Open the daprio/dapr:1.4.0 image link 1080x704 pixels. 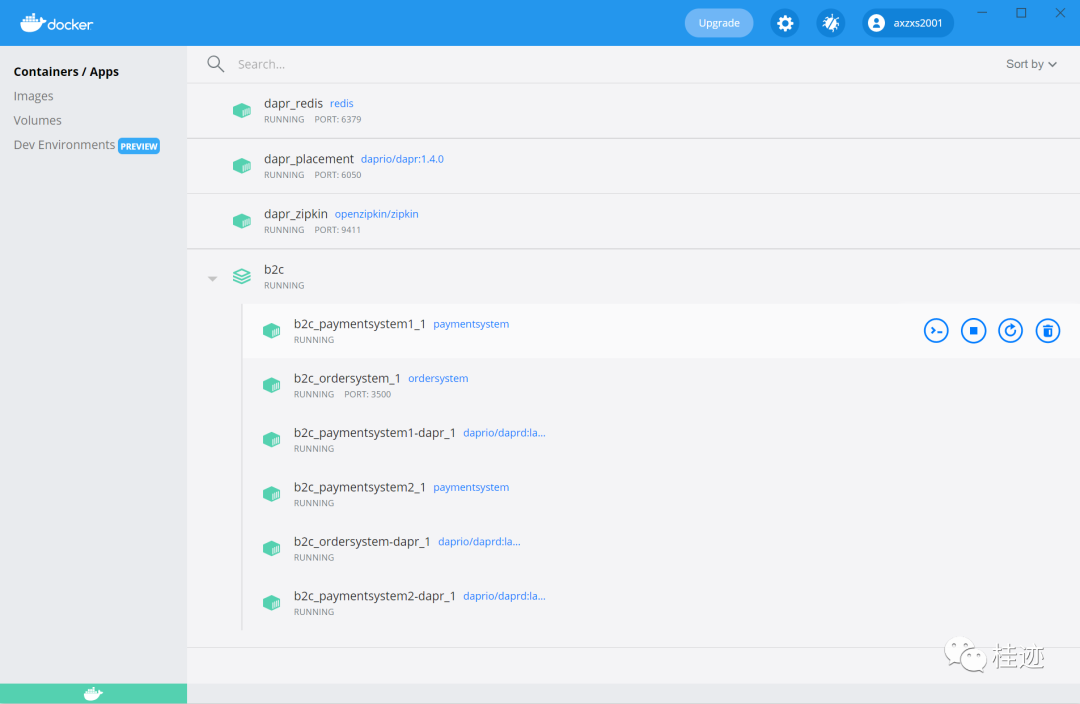402,159
